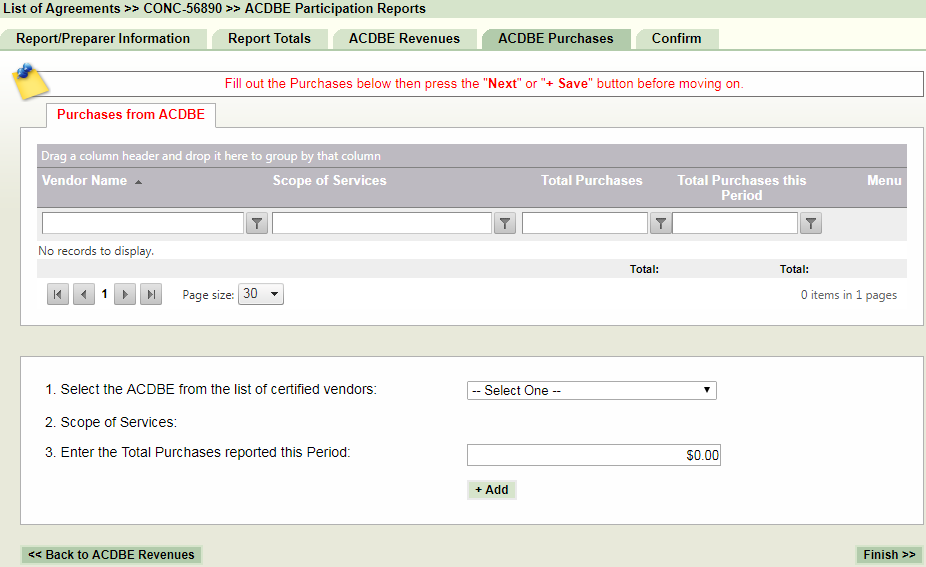
Task: Go to the first page of the grid
Action: (x=58, y=294)
